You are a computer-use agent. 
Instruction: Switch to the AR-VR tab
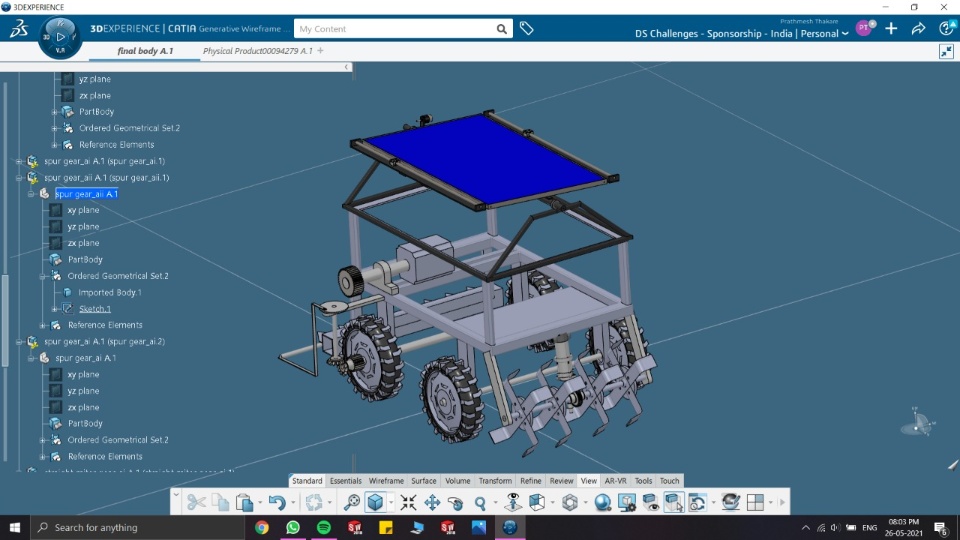(x=615, y=481)
